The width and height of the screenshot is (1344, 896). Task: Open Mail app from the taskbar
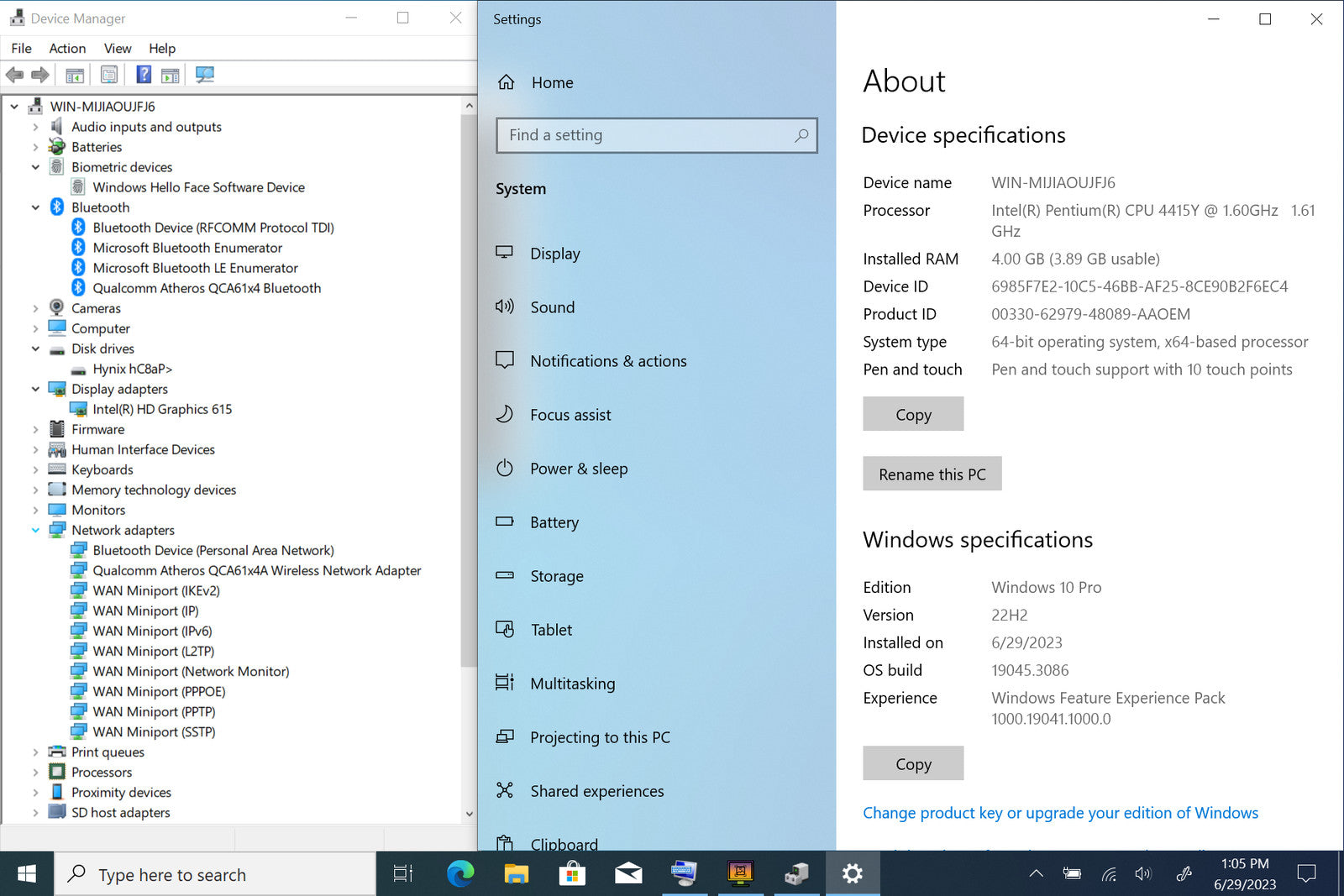pyautogui.click(x=628, y=873)
